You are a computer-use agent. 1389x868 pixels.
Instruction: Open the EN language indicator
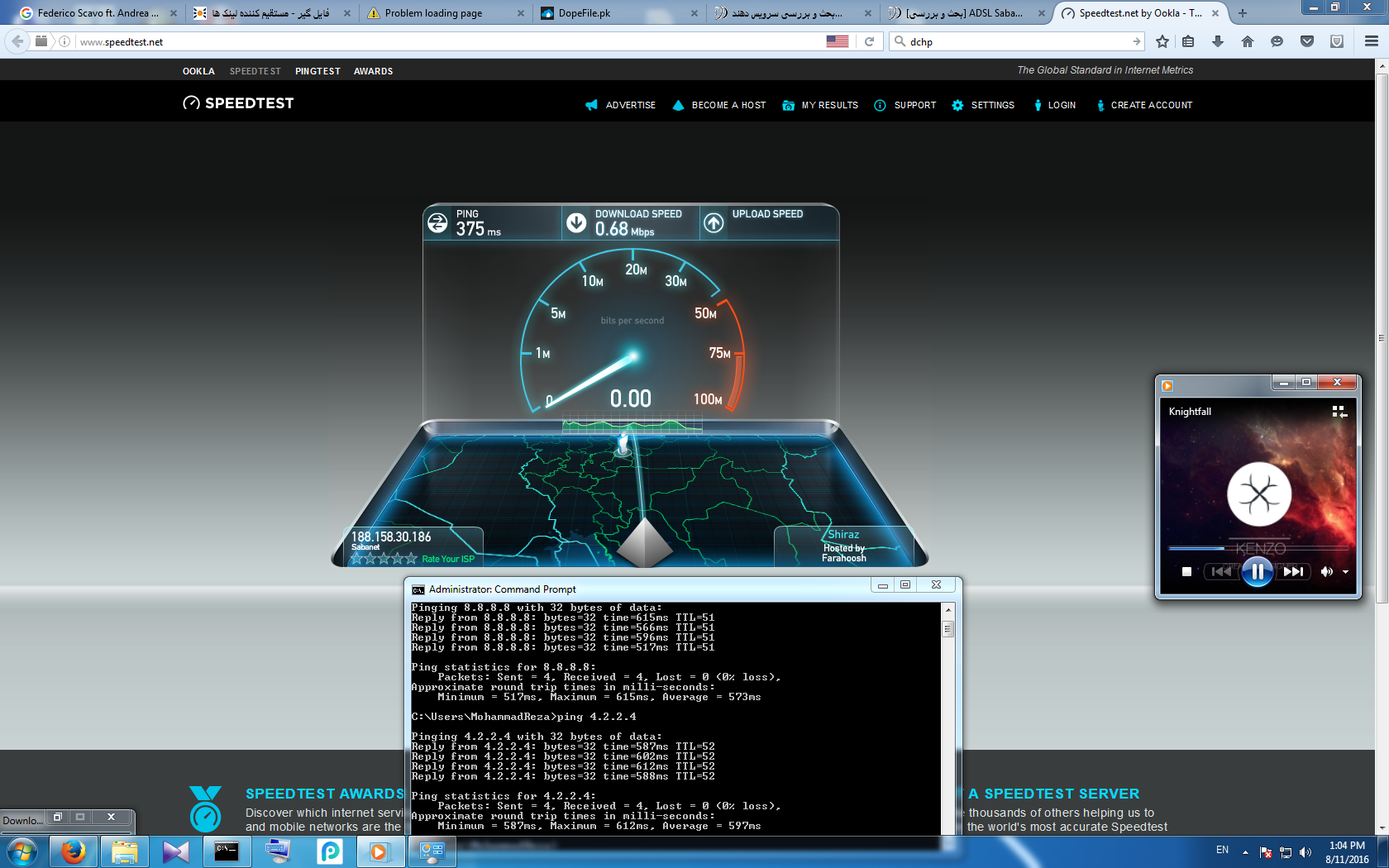pyautogui.click(x=1222, y=850)
